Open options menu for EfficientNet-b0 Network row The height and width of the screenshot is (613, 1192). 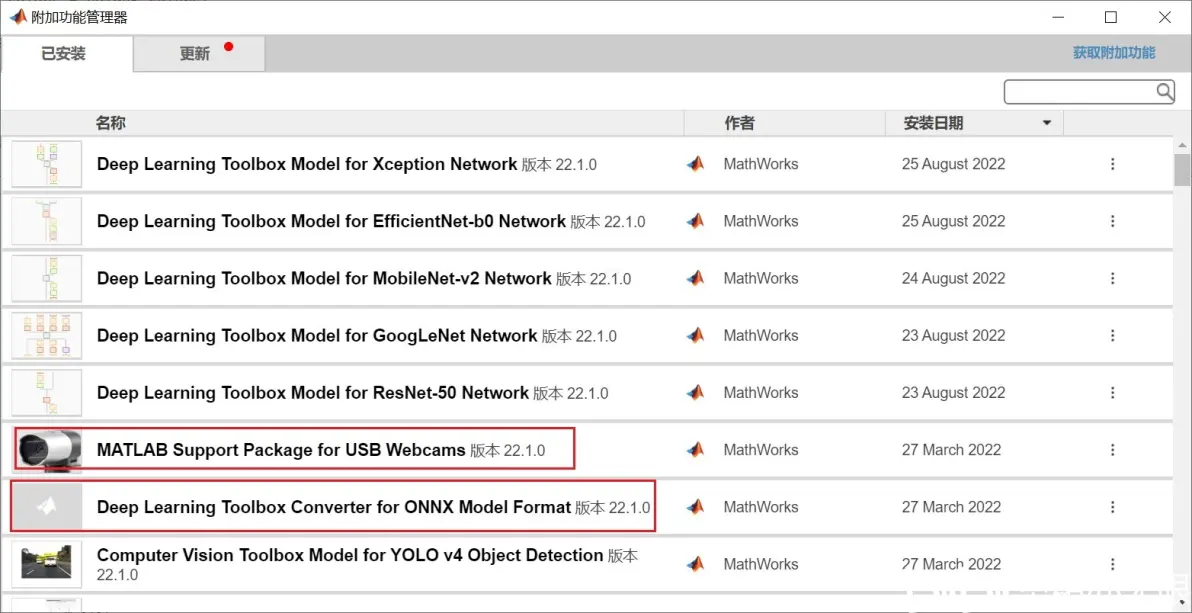[x=1112, y=221]
